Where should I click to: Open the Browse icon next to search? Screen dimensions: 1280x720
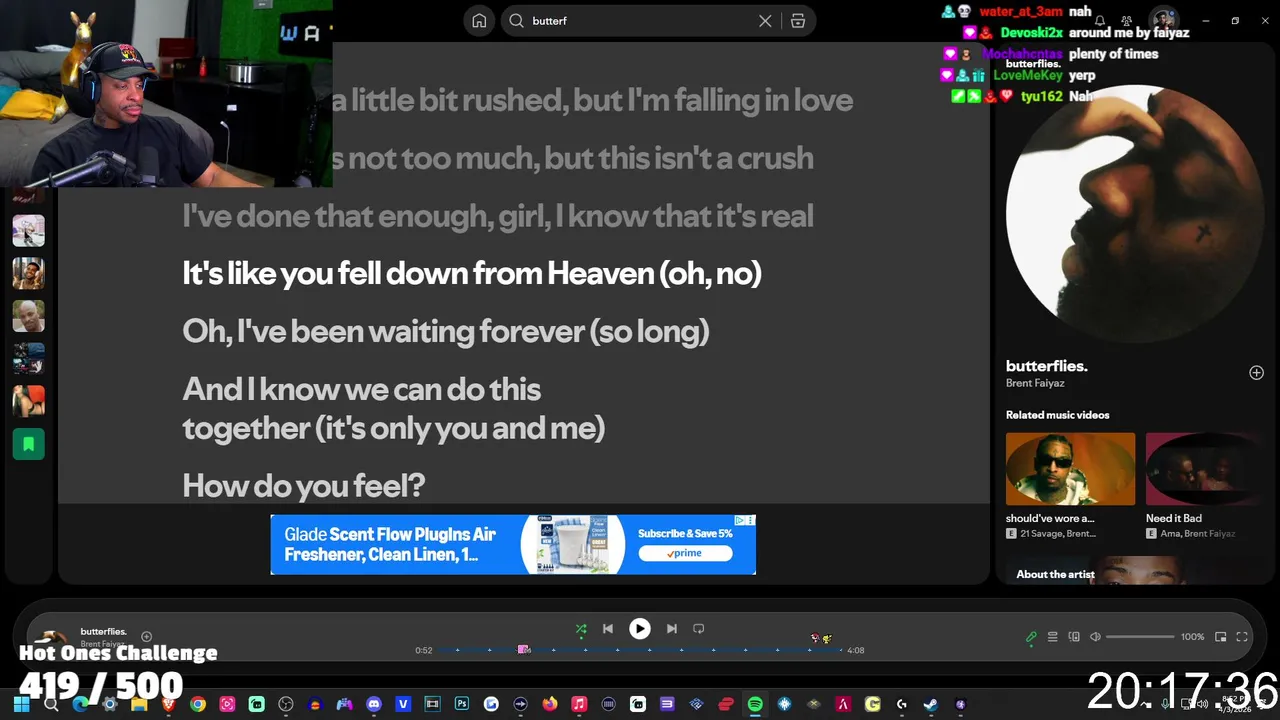tap(798, 21)
